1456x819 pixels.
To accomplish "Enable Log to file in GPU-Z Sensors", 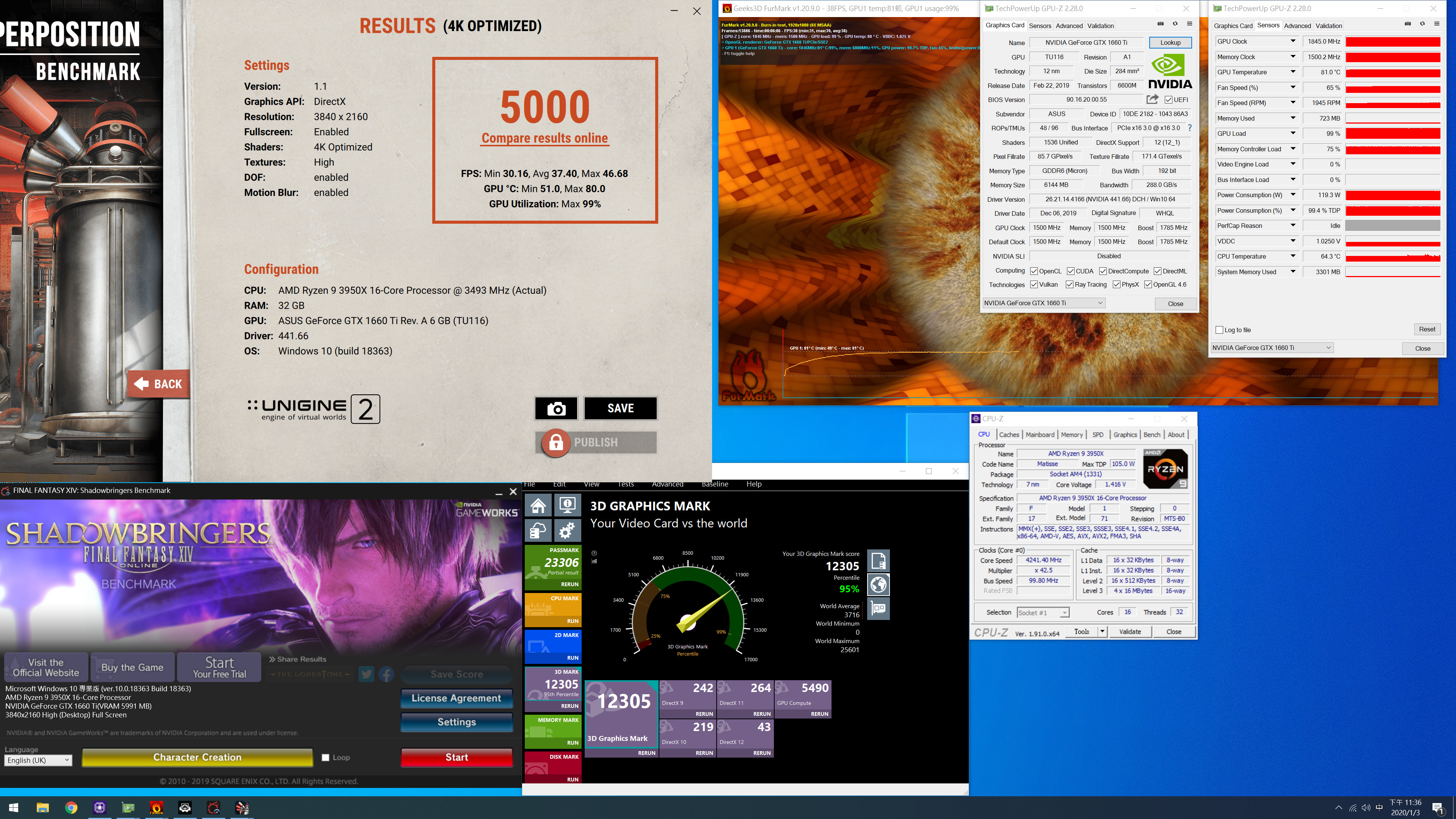I will coord(1219,330).
